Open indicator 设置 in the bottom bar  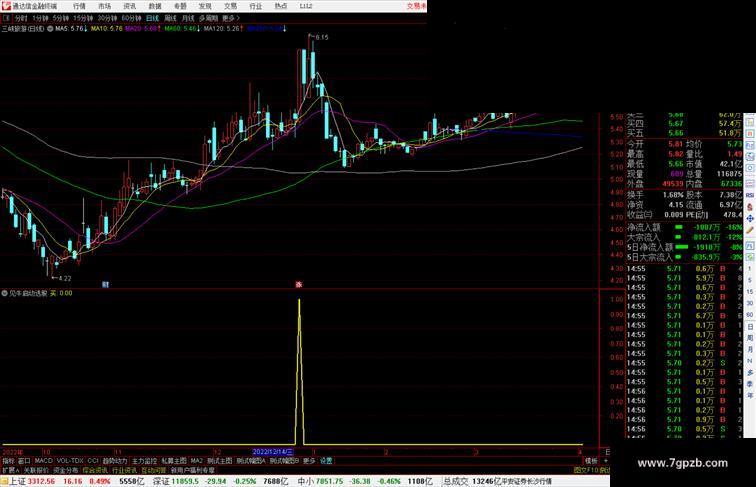(x=326, y=461)
